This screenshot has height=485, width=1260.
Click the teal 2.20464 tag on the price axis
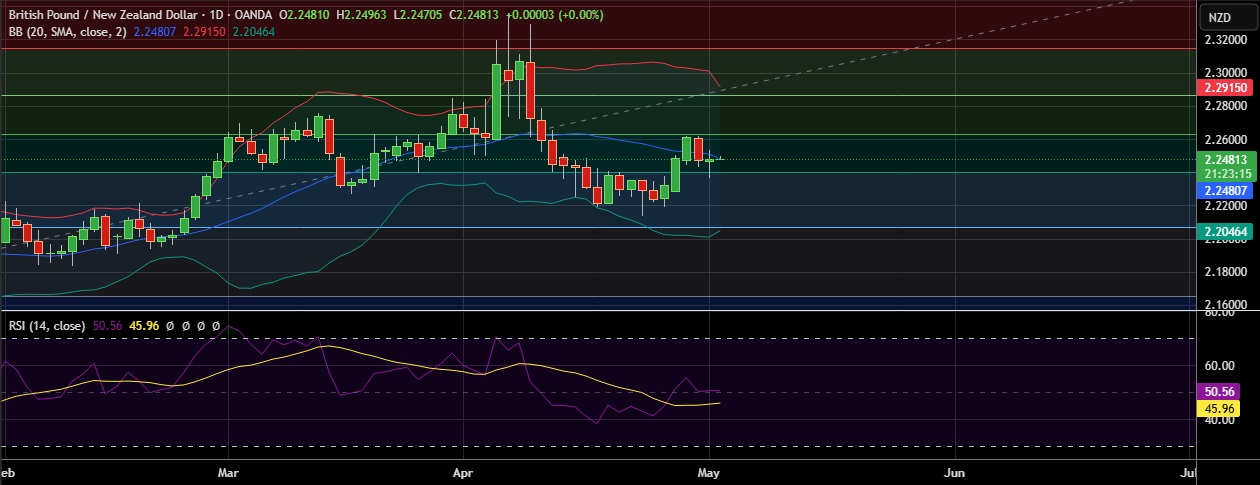pyautogui.click(x=1226, y=231)
